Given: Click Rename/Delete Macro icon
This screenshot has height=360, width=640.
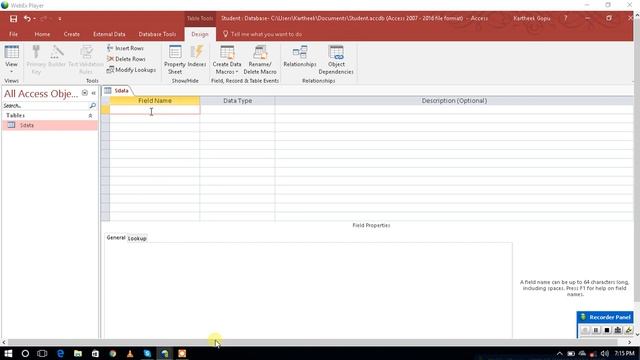Looking at the screenshot, I should click(260, 52).
